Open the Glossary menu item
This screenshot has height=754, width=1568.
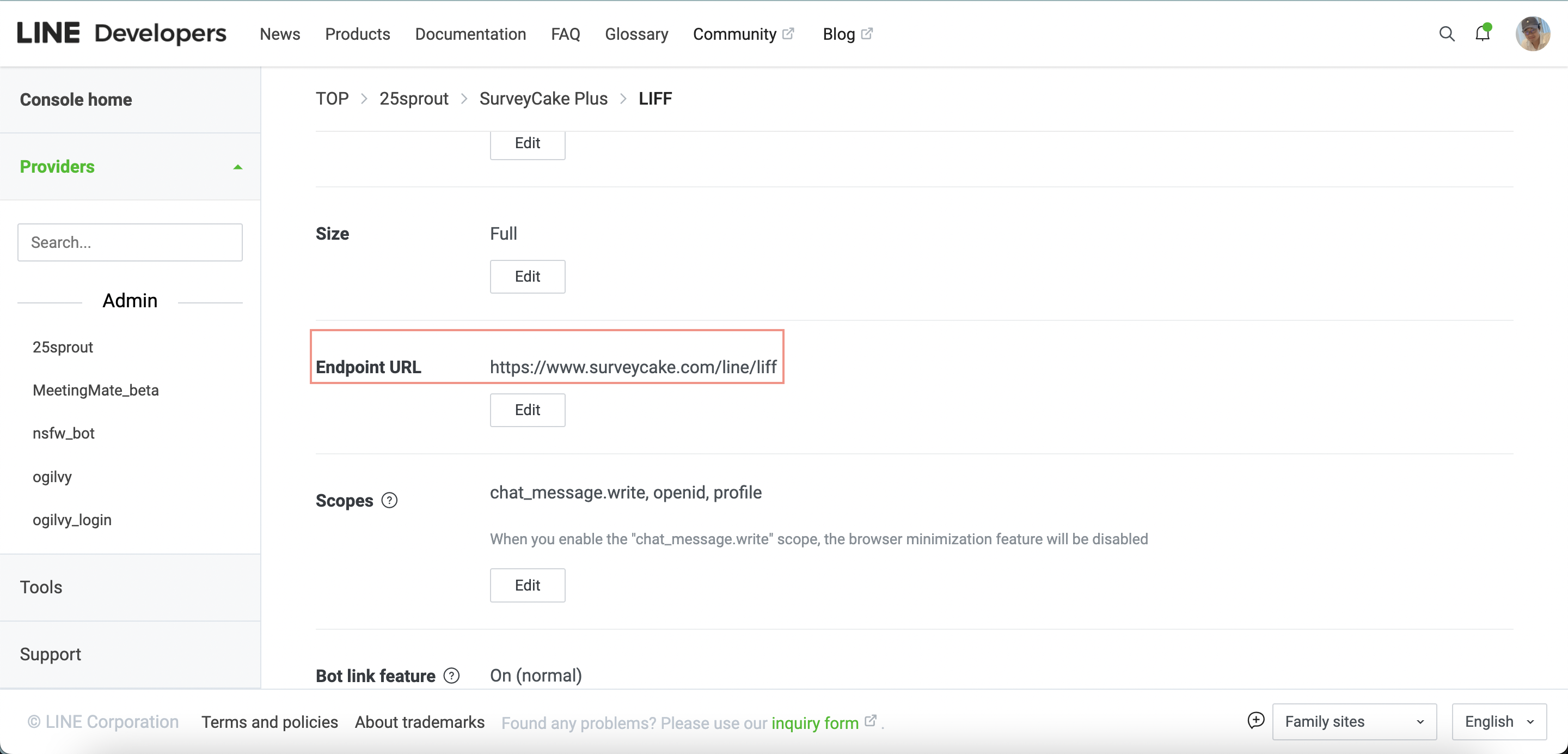[636, 34]
